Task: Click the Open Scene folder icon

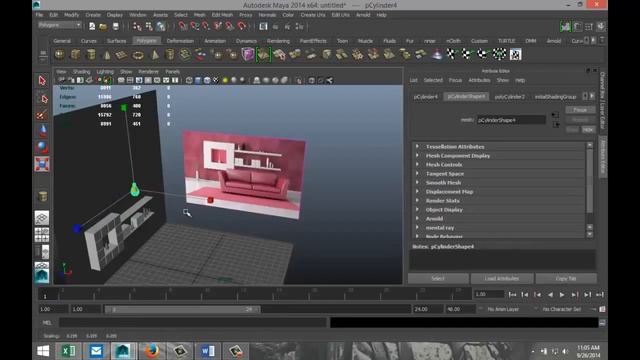Action: tap(103, 27)
